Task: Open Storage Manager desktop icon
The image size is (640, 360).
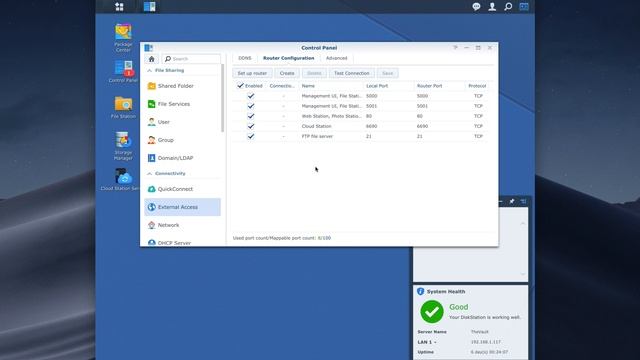Action: (x=123, y=145)
